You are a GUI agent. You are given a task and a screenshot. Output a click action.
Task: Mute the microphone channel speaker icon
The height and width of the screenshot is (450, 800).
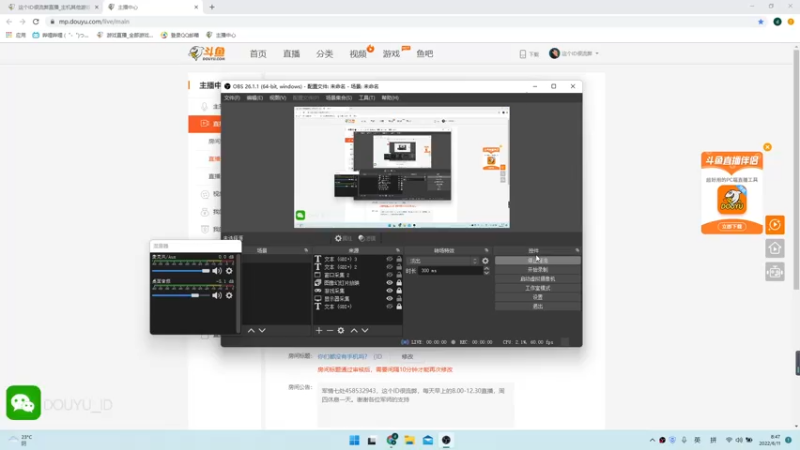pyautogui.click(x=217, y=271)
